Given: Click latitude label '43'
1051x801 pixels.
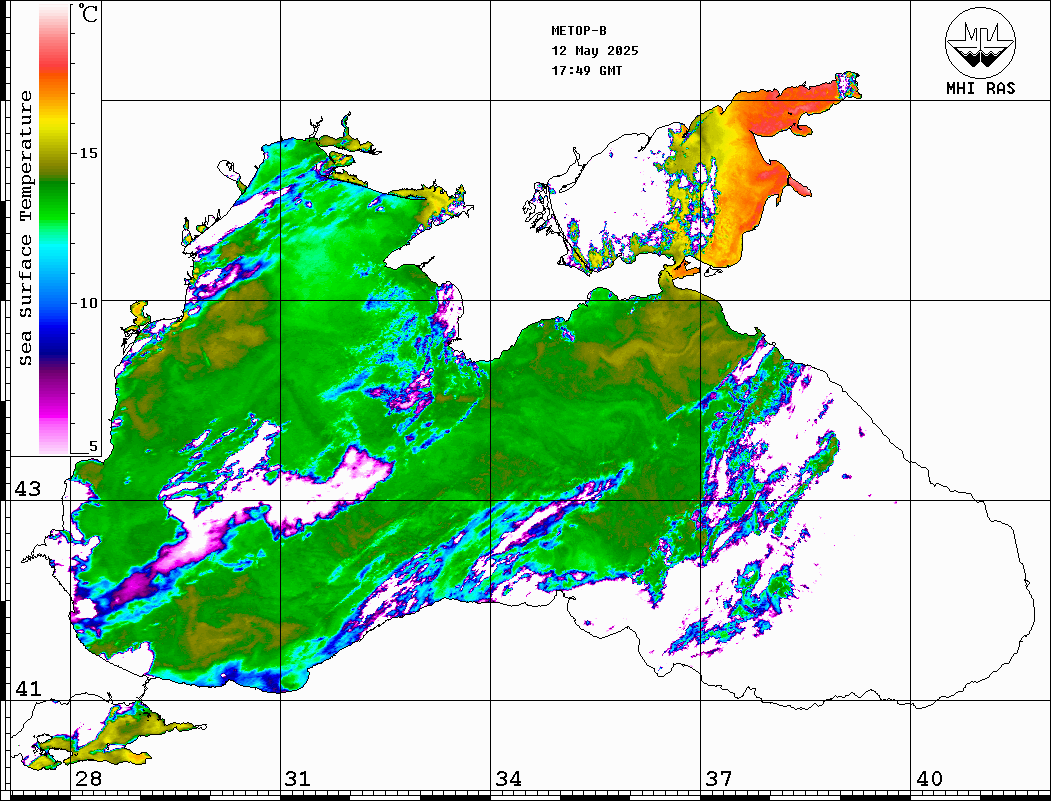Looking at the screenshot, I should pos(27,489).
